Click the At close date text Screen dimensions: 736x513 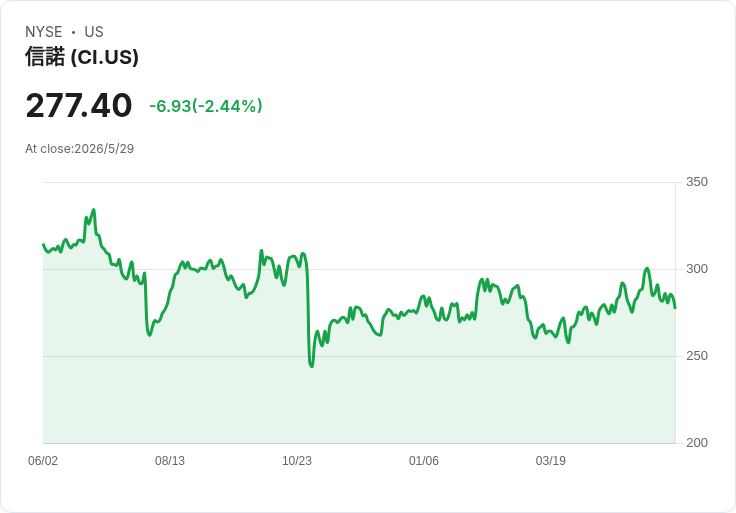coord(79,149)
